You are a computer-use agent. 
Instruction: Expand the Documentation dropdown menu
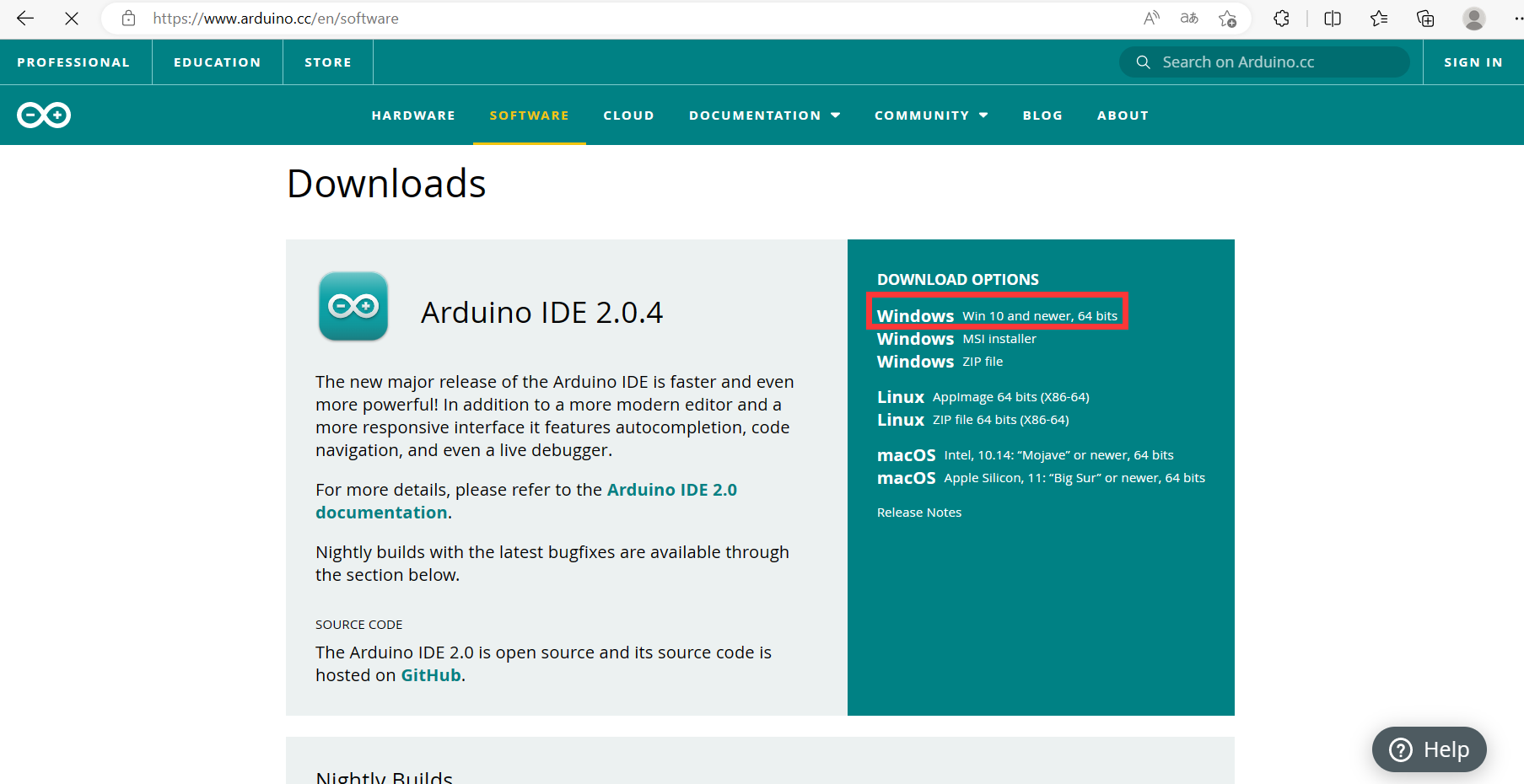[765, 115]
